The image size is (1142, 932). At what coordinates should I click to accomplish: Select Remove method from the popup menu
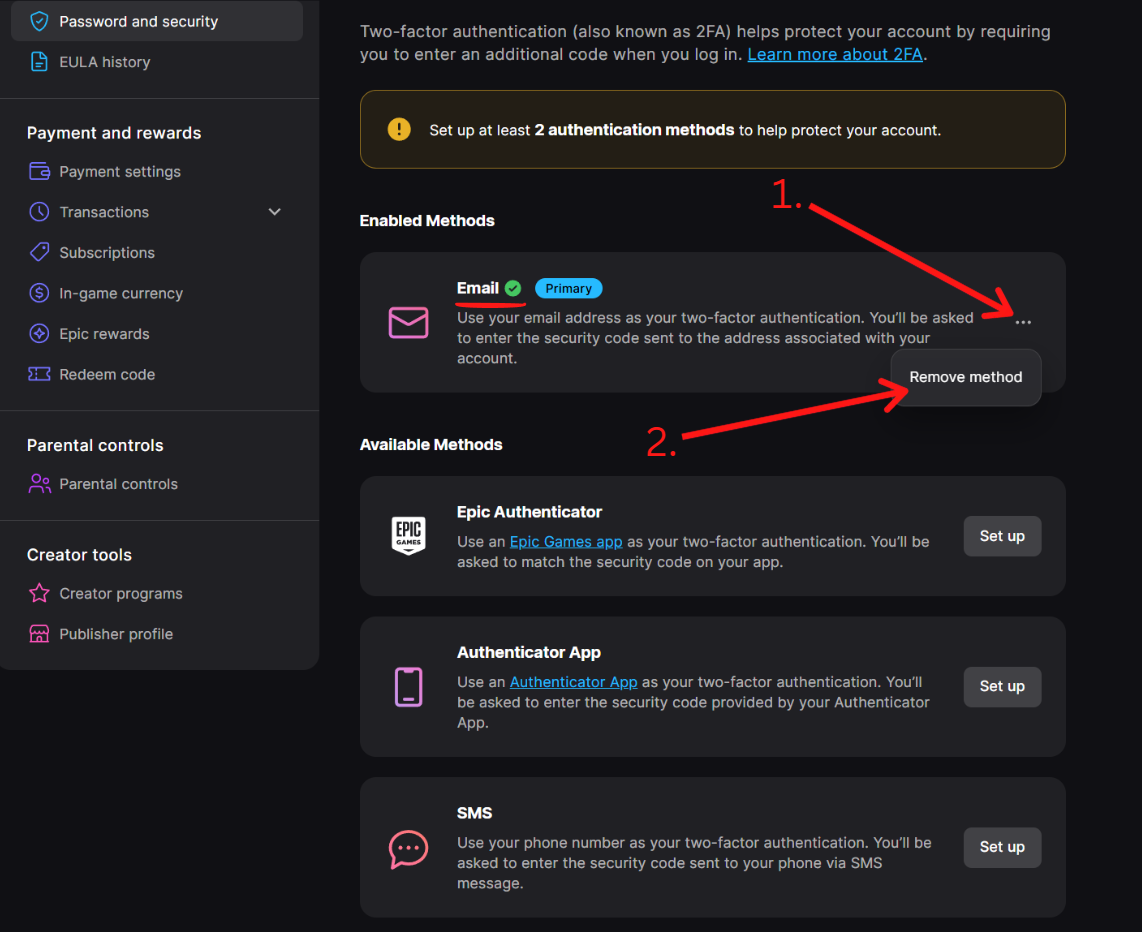click(965, 377)
